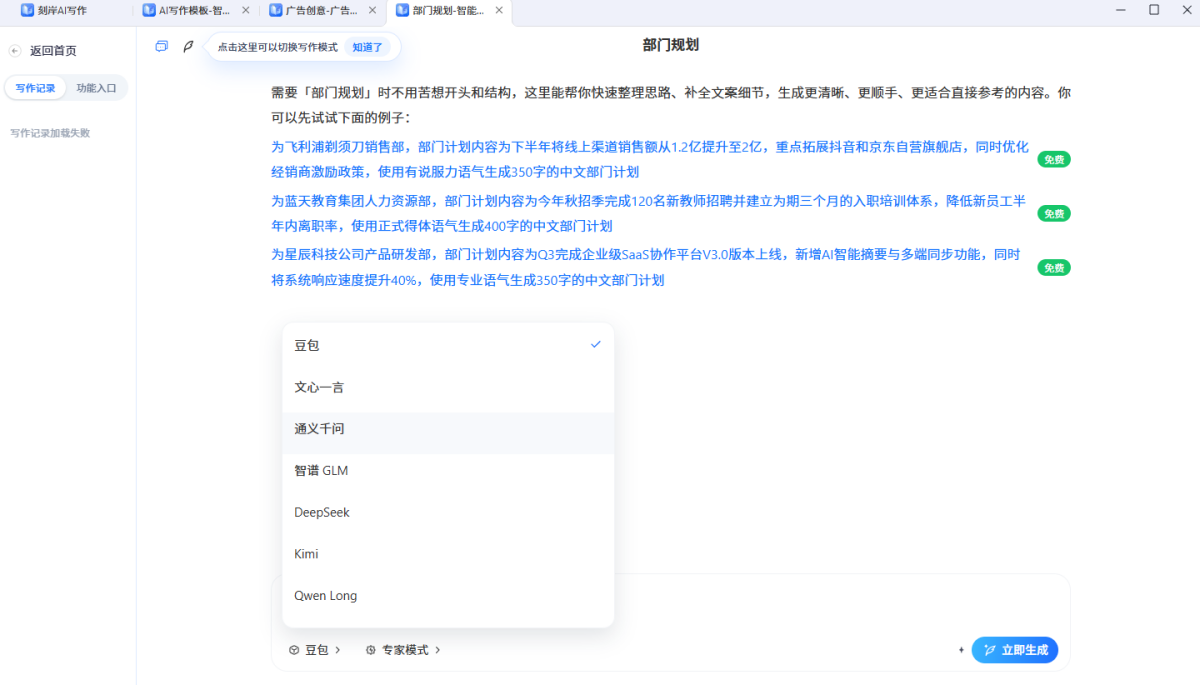1200x685 pixels.
Task: Dismiss tooltip with 知道了 button
Action: click(x=368, y=47)
